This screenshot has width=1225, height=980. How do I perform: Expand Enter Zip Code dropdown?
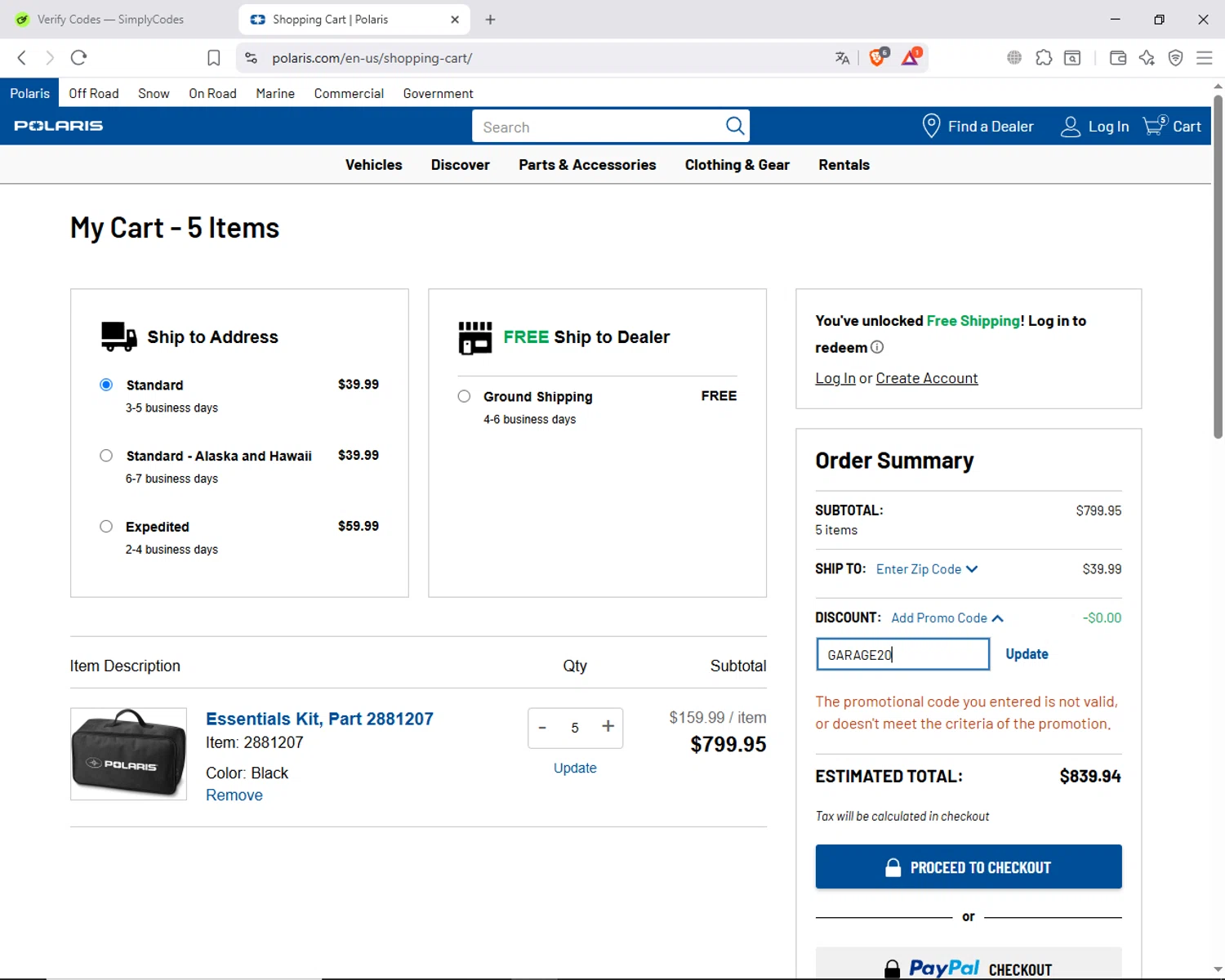[x=927, y=569]
